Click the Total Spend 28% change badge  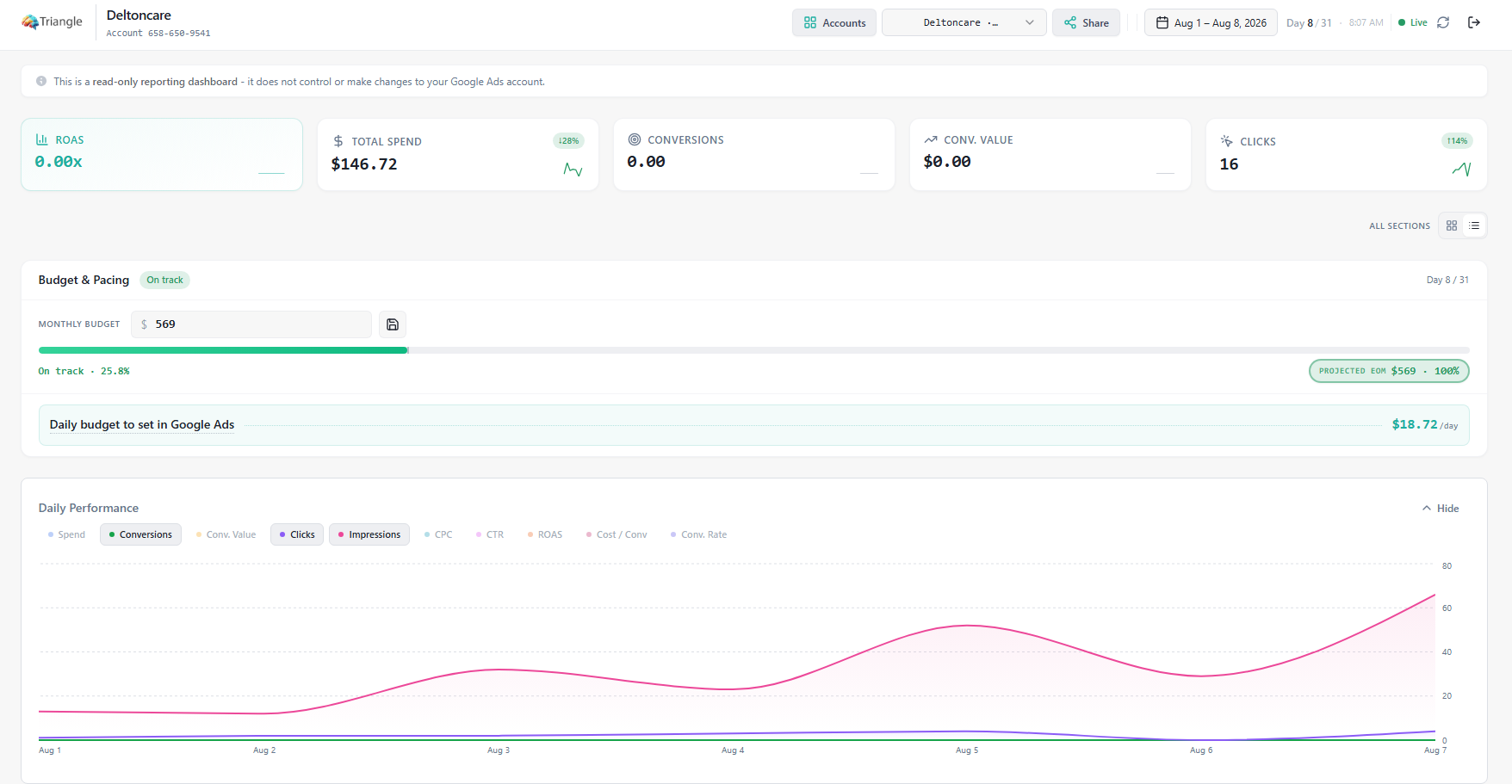pyautogui.click(x=568, y=140)
